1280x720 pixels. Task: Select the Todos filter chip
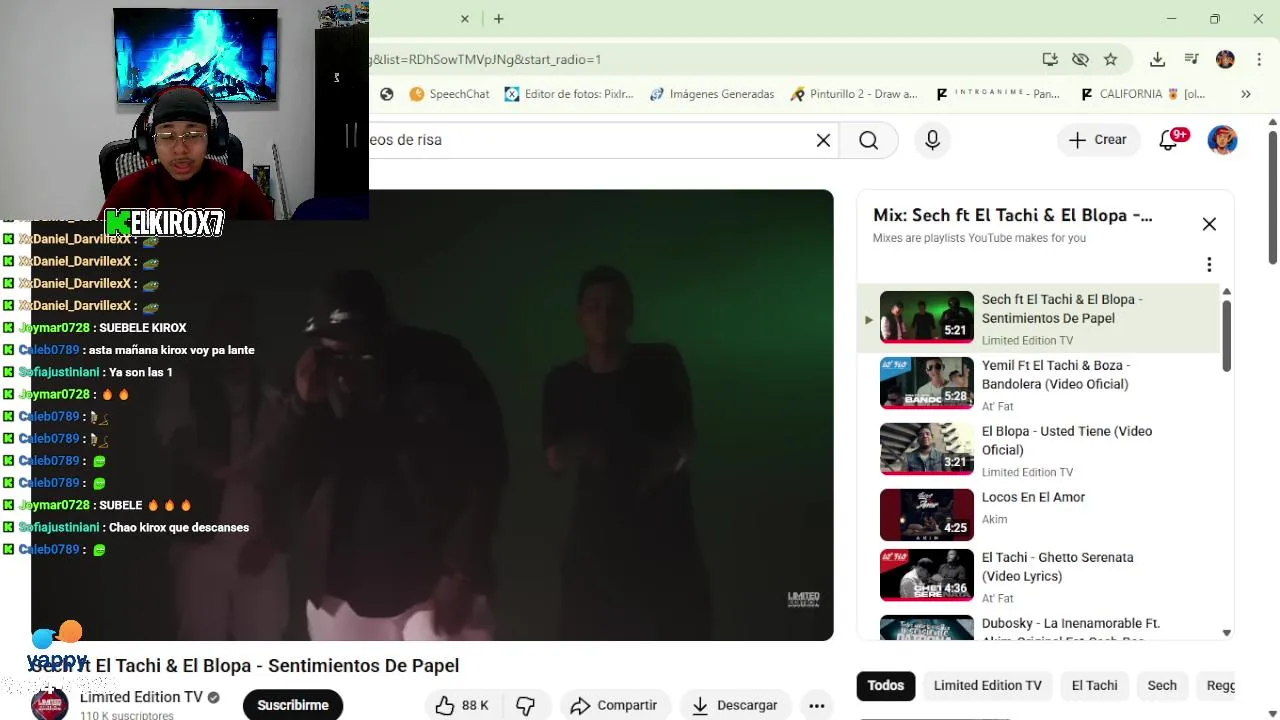885,685
